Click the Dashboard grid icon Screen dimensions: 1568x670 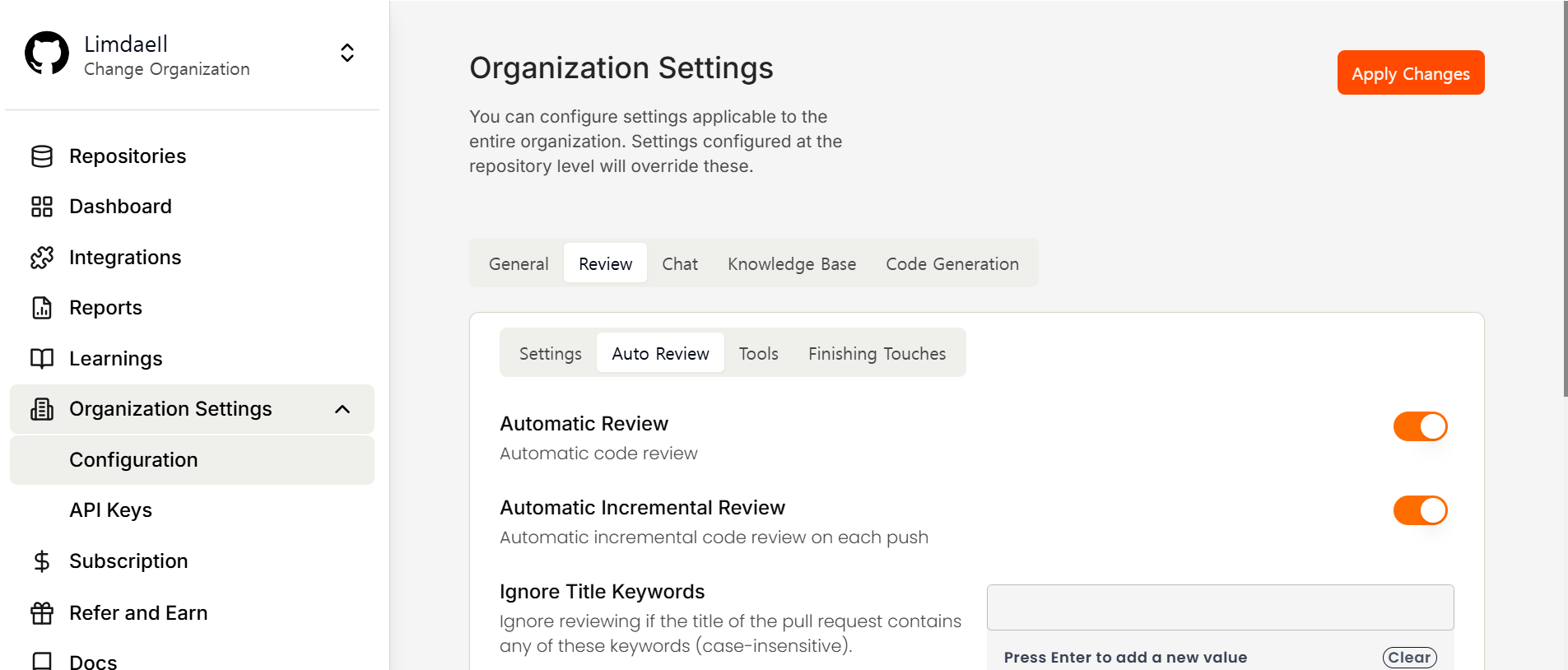pos(42,207)
